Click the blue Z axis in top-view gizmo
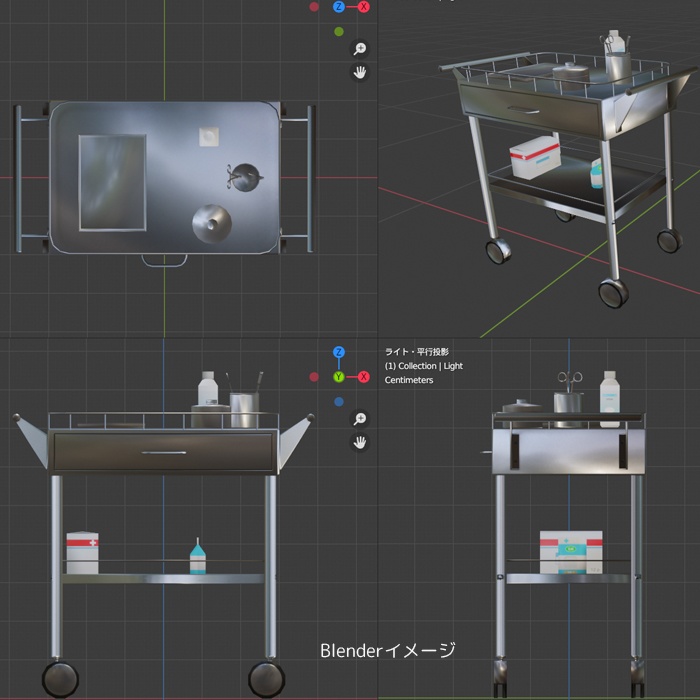Image resolution: width=700 pixels, height=700 pixels. point(339,7)
